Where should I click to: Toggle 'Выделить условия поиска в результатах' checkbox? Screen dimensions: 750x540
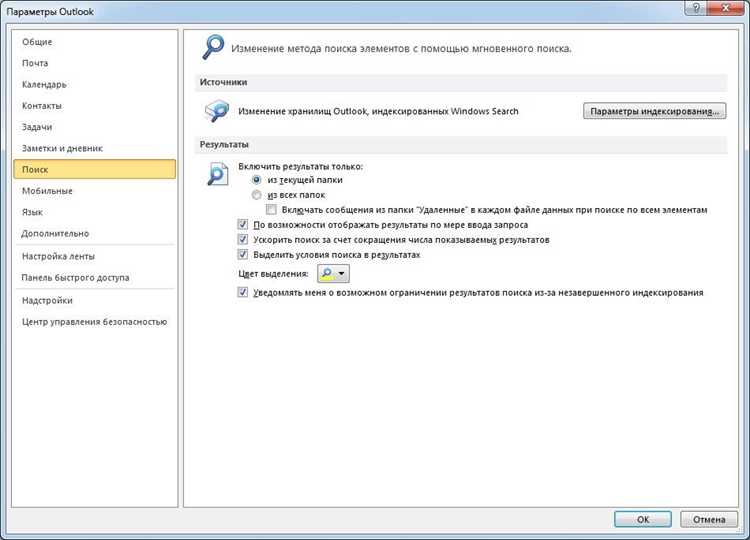[x=243, y=254]
